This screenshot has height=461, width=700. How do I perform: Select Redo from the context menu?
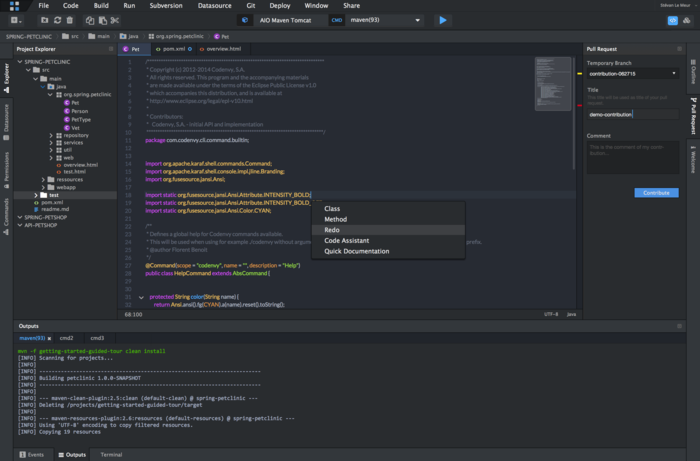pos(332,230)
